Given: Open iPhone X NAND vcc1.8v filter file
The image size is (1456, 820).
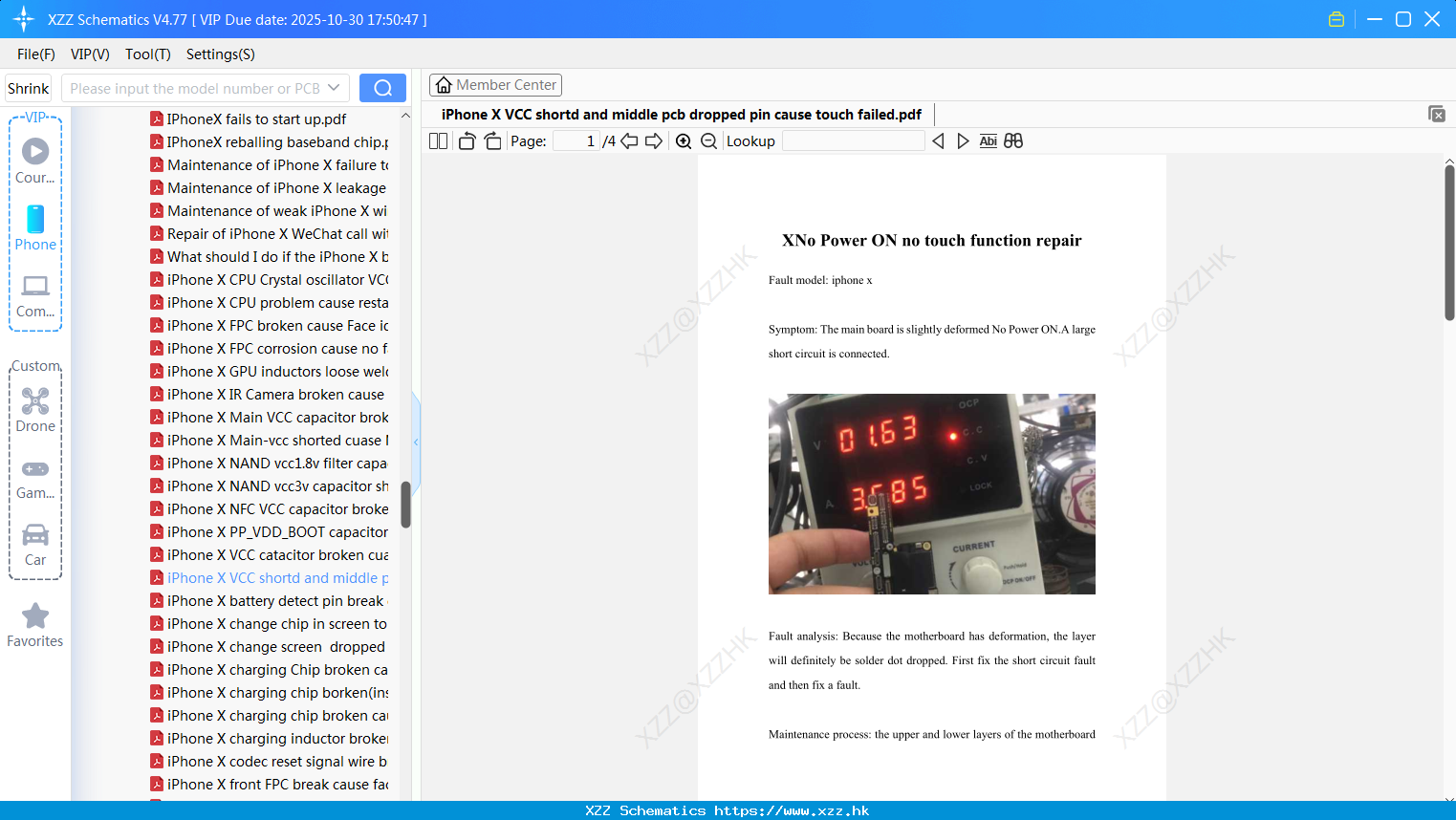Looking at the screenshot, I should click(269, 464).
